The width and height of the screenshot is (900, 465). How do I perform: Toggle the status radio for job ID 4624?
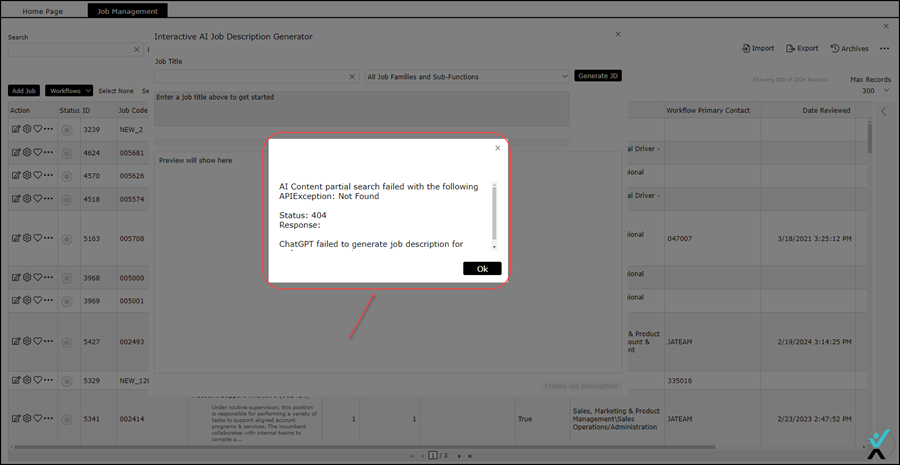pos(67,153)
